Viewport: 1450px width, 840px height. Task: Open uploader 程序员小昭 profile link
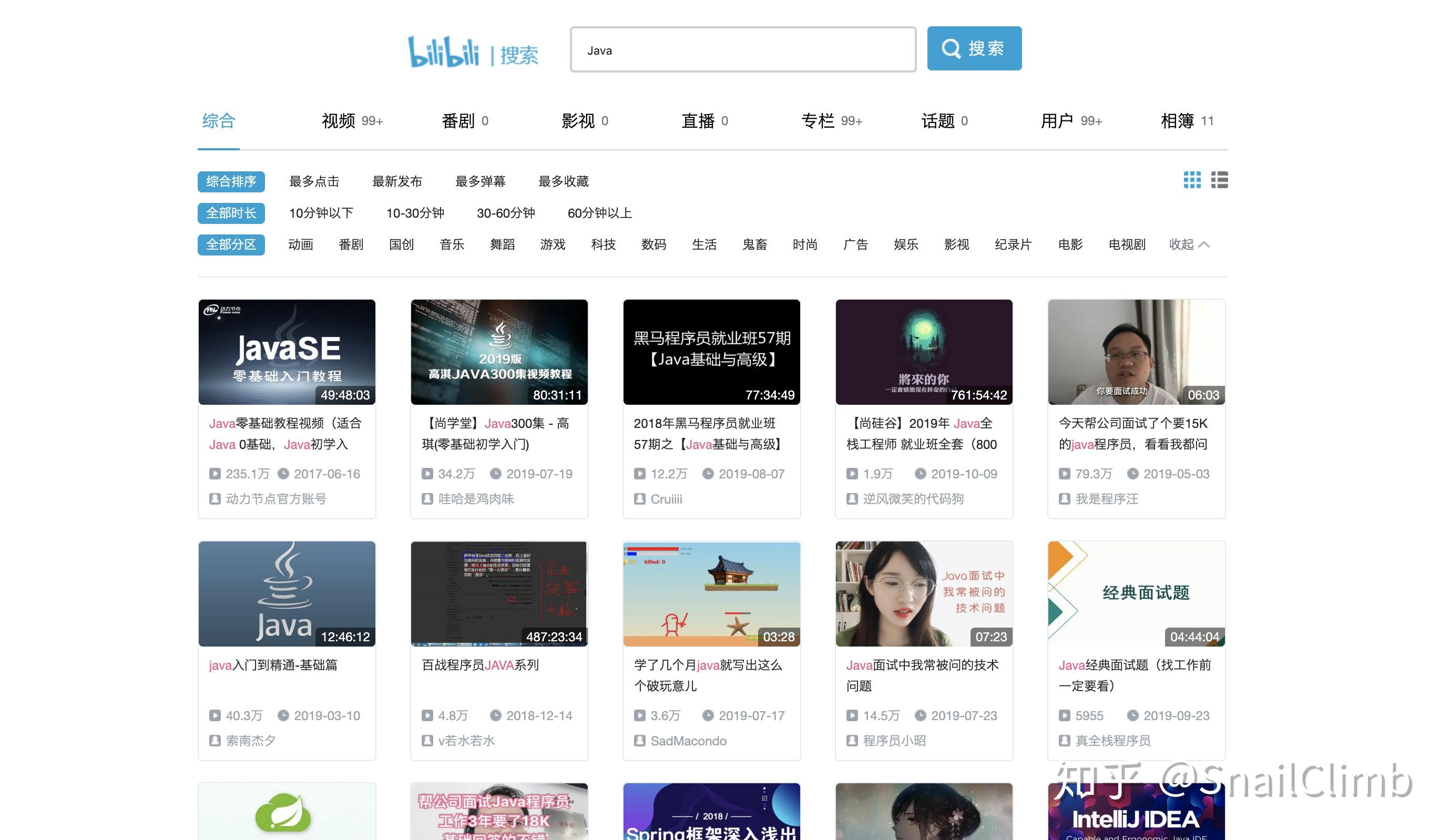click(x=894, y=741)
